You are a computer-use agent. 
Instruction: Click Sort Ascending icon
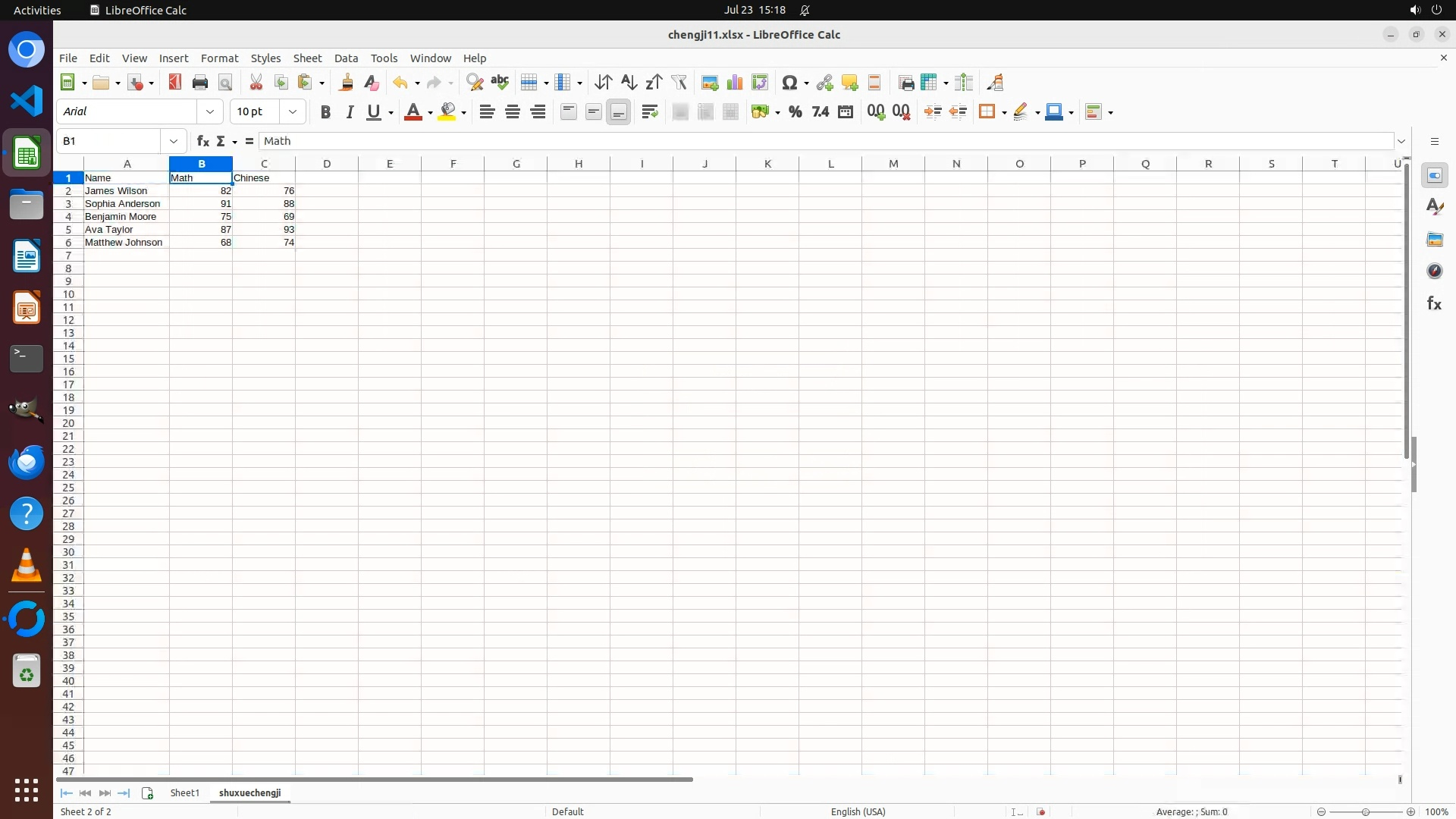pyautogui.click(x=629, y=83)
